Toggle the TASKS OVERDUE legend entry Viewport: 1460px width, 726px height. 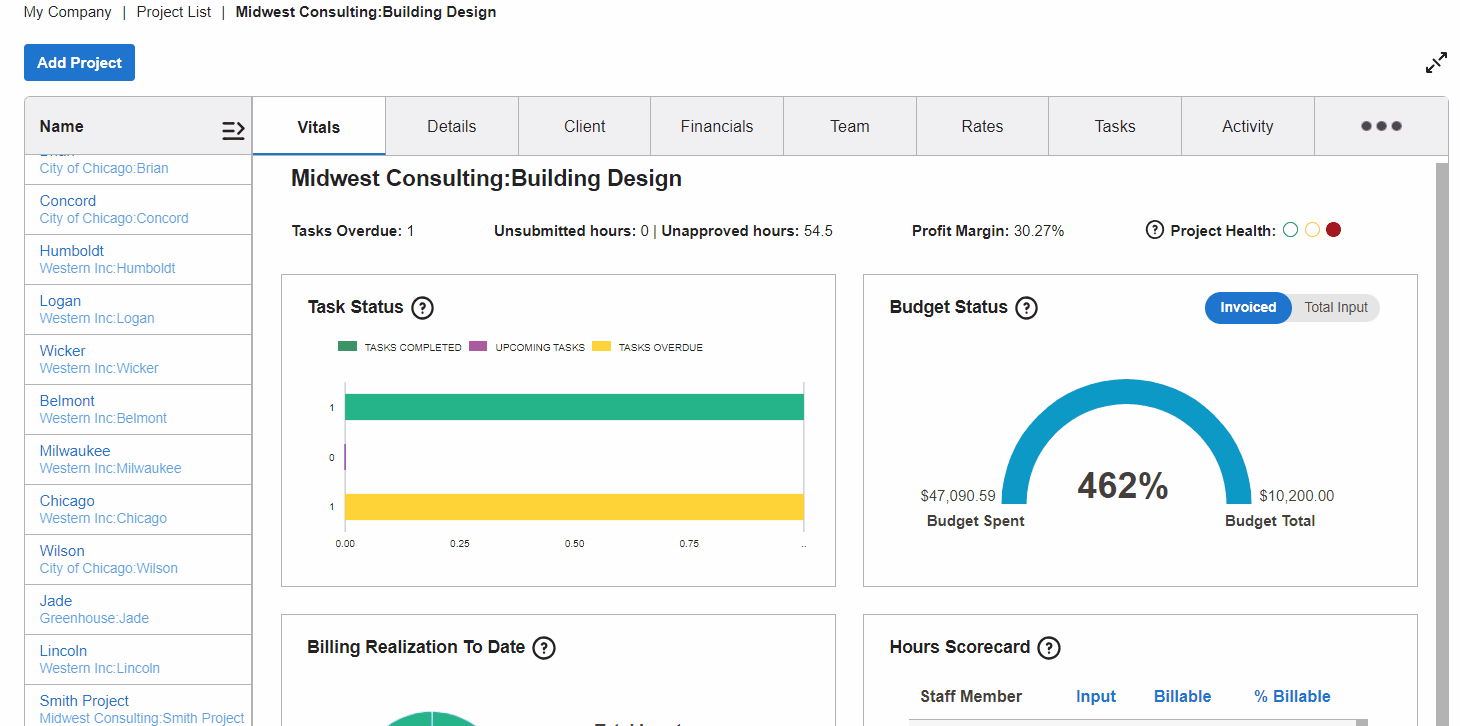point(647,347)
